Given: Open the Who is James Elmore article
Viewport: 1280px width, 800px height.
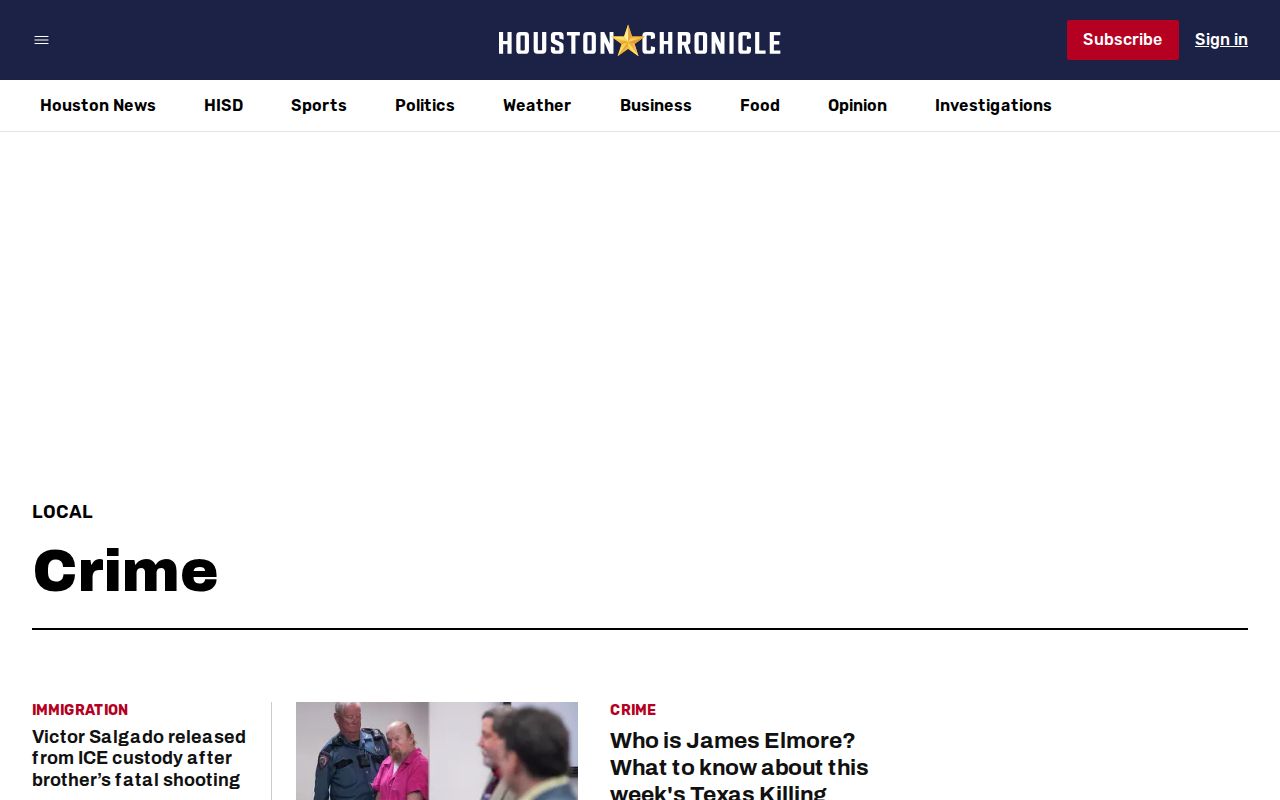Looking at the screenshot, I should tap(739, 766).
